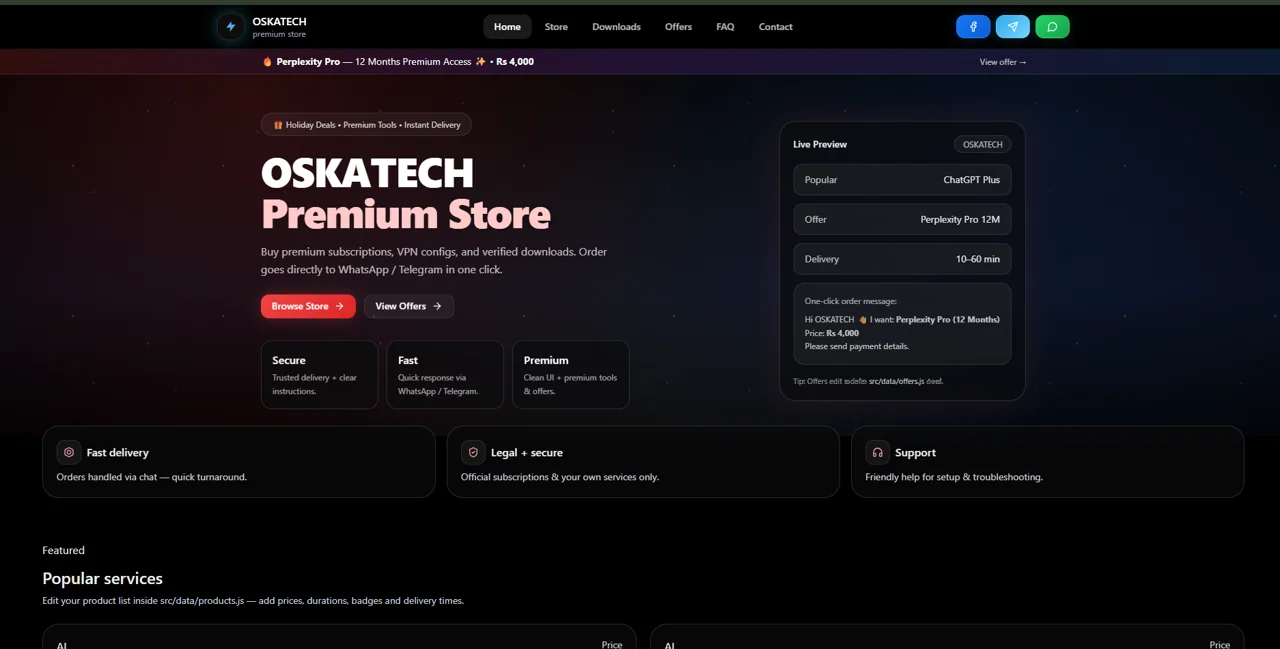Follow the View offer link in the banner
1280x649 pixels.
1003,62
